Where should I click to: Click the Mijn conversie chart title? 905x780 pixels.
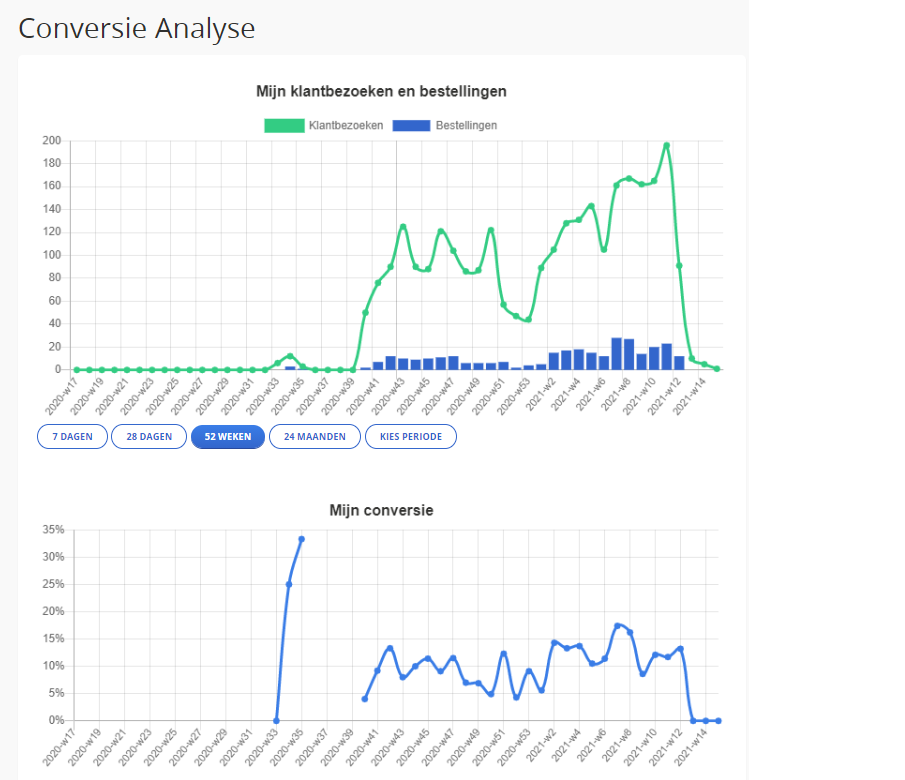click(x=381, y=510)
